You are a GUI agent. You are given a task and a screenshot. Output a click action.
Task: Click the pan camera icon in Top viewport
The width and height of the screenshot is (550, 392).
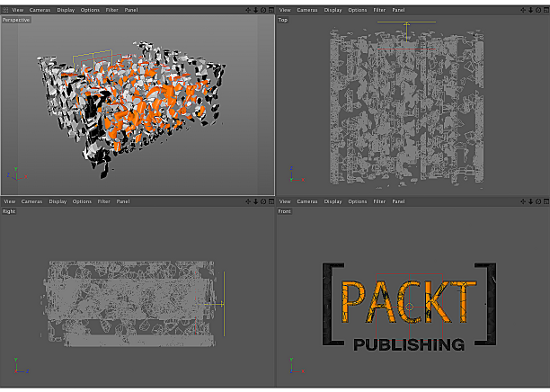pyautogui.click(x=523, y=10)
